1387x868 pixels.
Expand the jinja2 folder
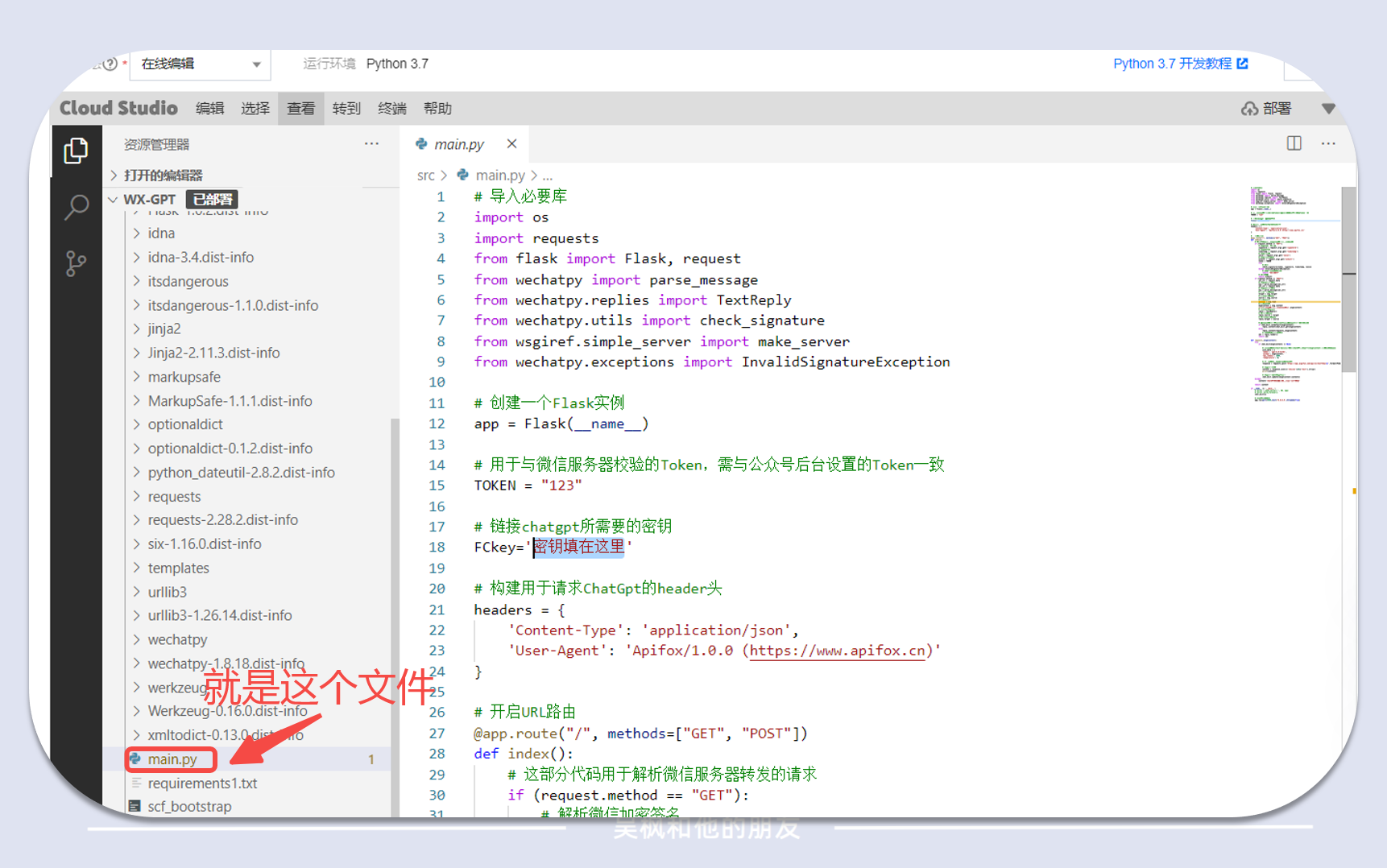pyautogui.click(x=164, y=329)
